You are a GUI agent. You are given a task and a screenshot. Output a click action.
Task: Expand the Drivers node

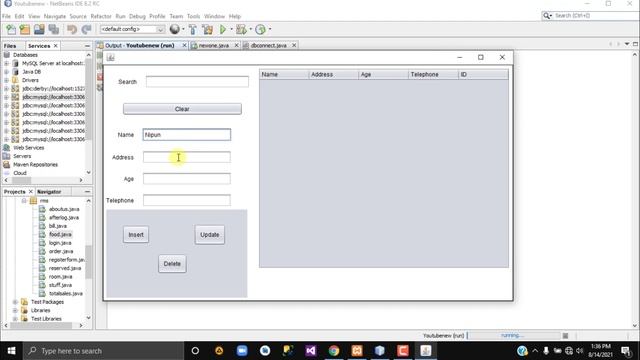tap(6, 80)
